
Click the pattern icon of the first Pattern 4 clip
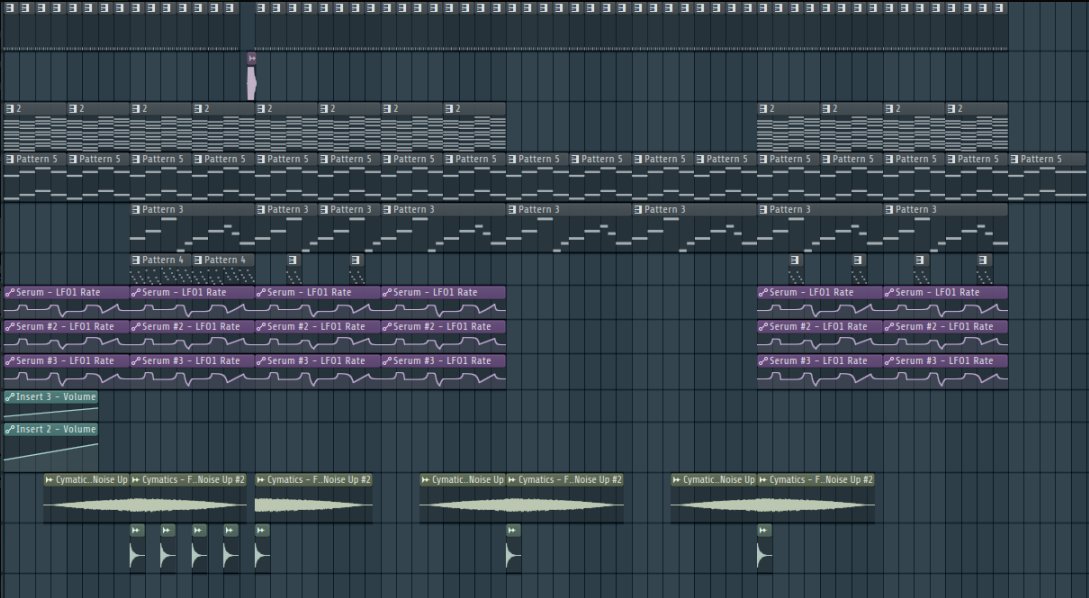(136, 260)
